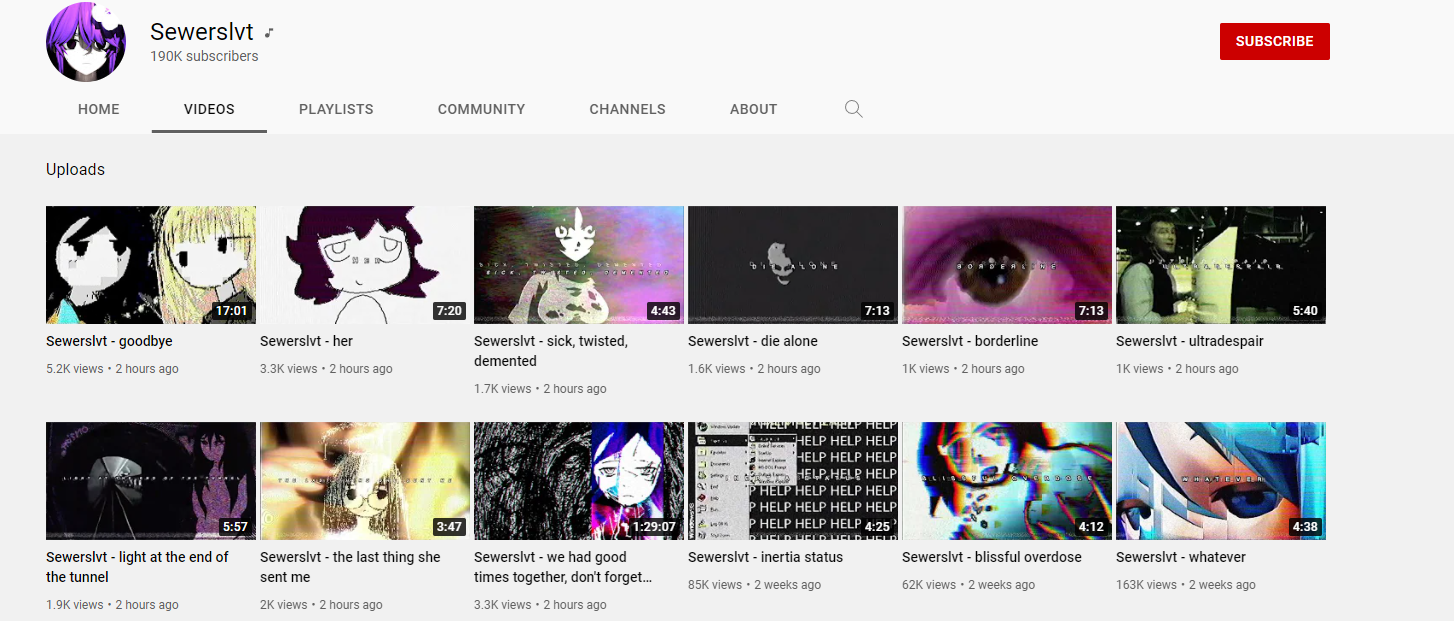Click the title 'Sewerslvt - sick, twisted, demented'
1454x621 pixels.
(551, 351)
